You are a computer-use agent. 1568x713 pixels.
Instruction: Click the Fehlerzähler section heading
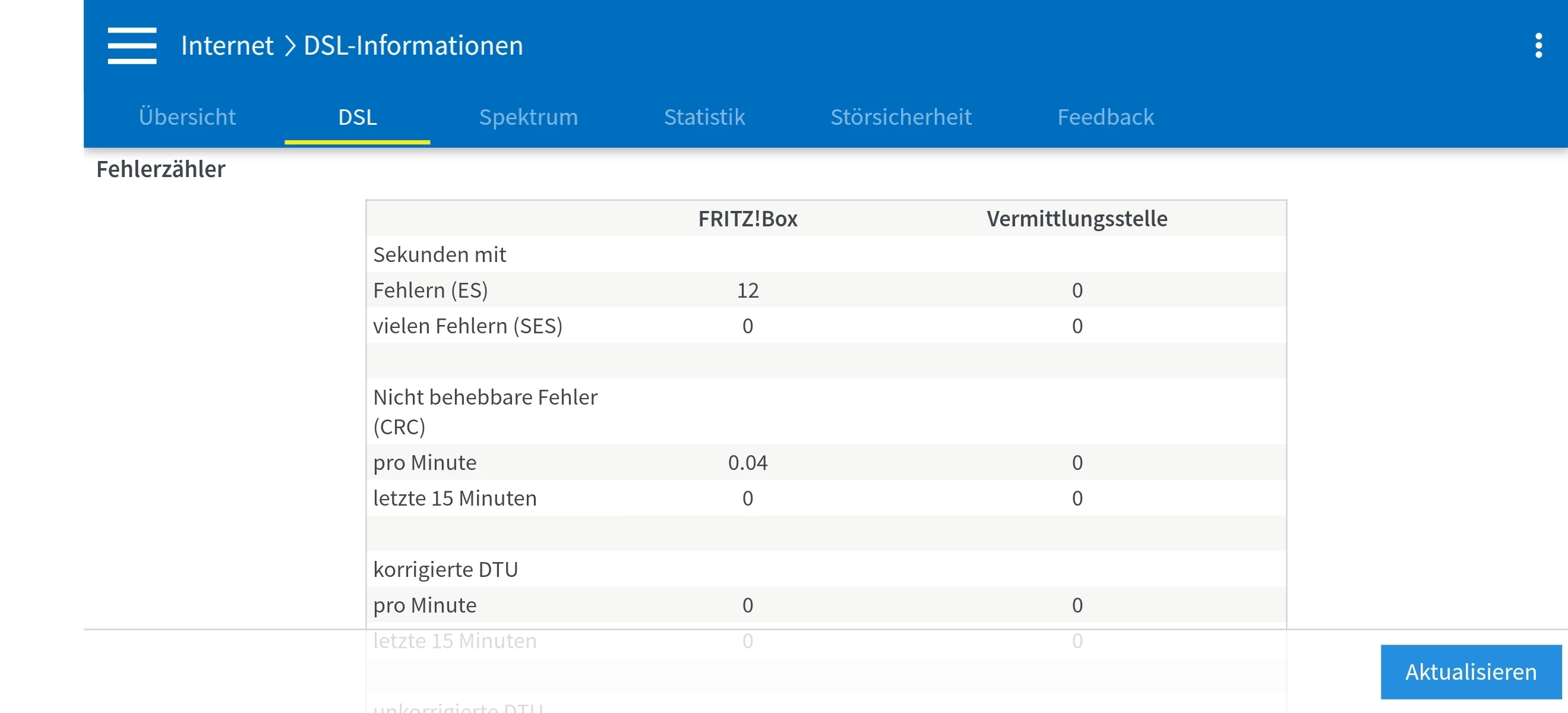(161, 169)
